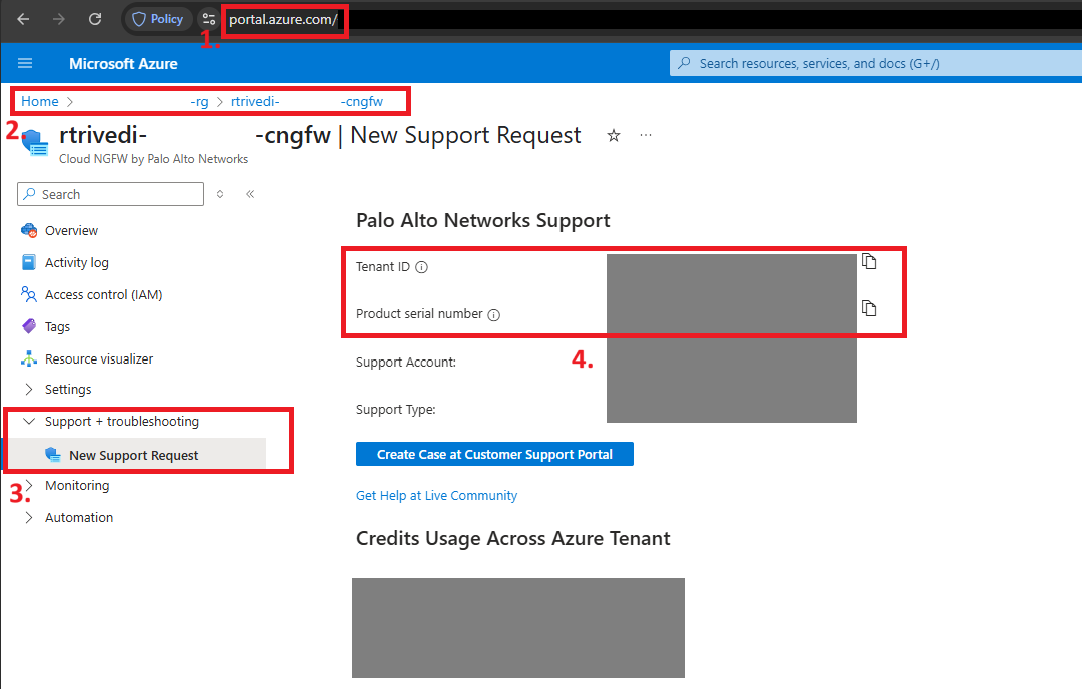Go back with the browser back arrow
Image resolution: width=1082 pixels, height=689 pixels.
[23, 19]
